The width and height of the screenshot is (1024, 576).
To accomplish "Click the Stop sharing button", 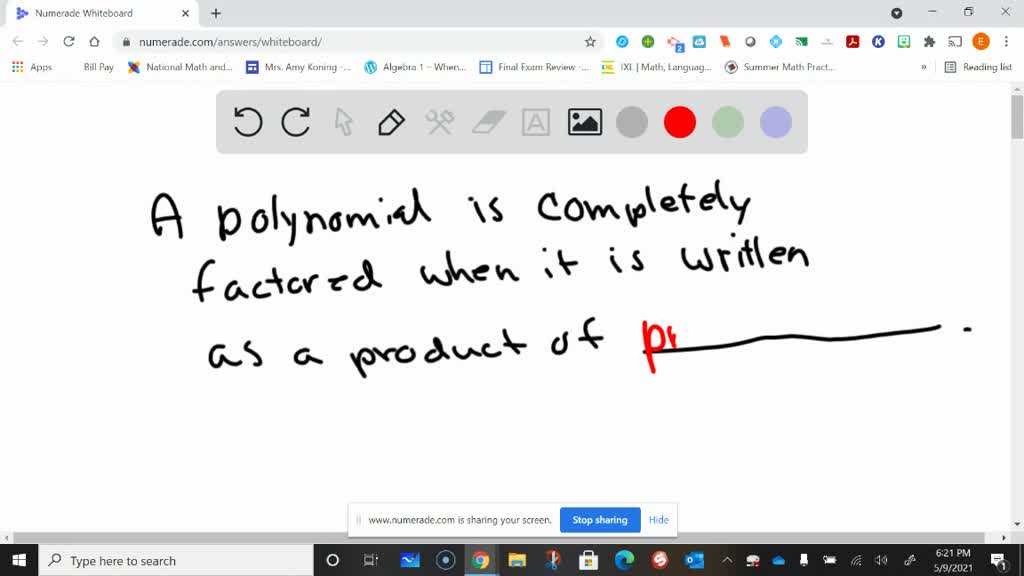I will pos(600,520).
